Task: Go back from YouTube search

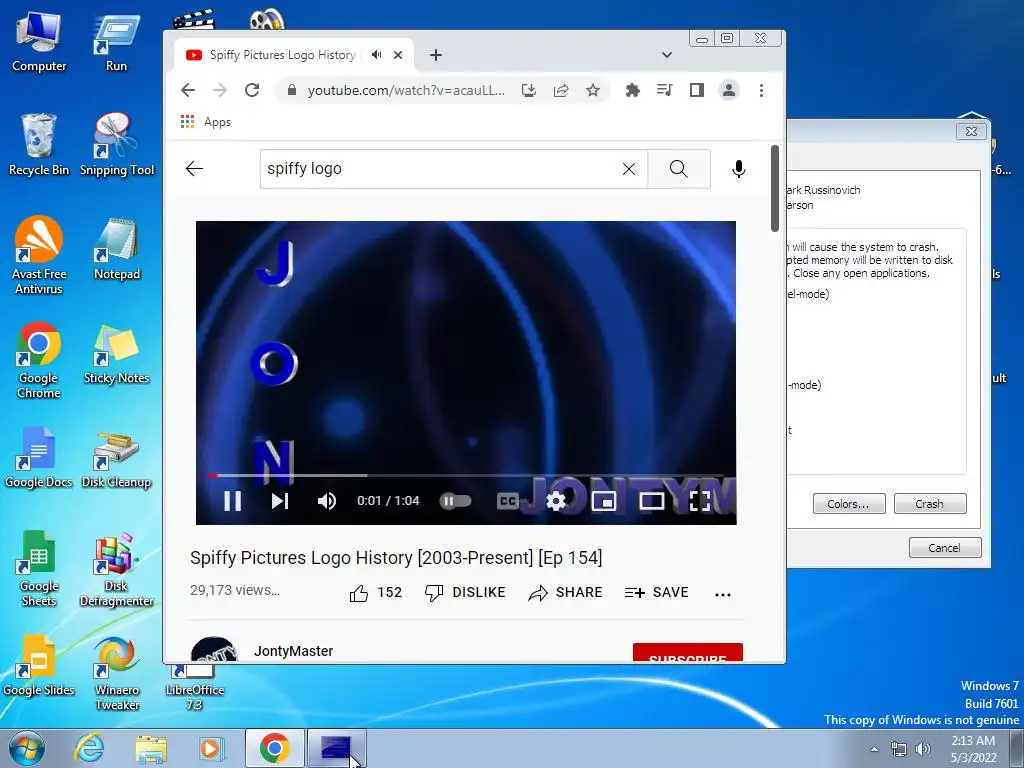Action: (195, 168)
